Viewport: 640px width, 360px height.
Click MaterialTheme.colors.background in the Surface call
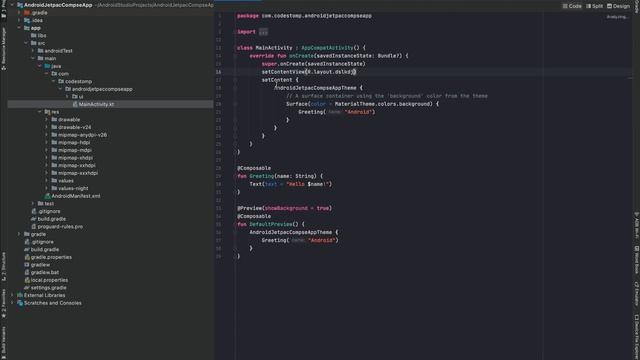(x=384, y=104)
